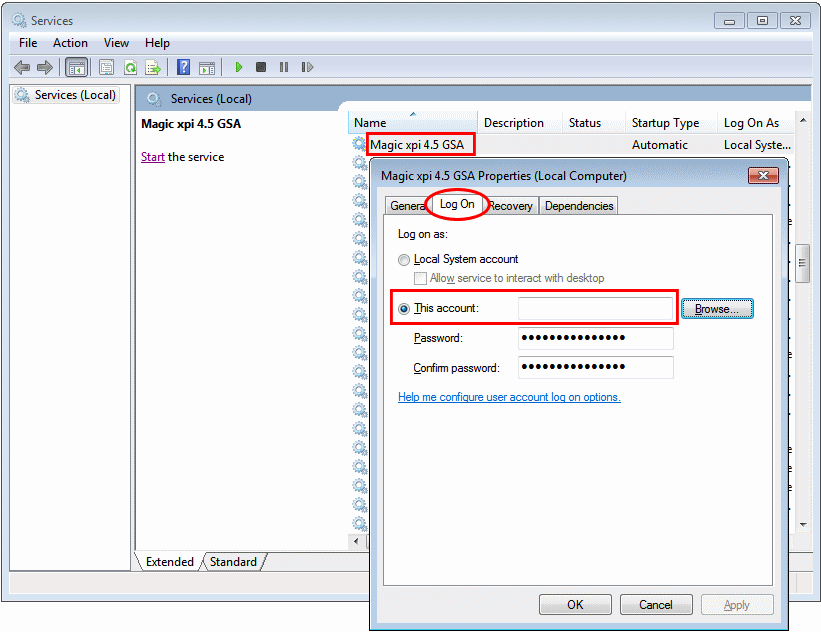The height and width of the screenshot is (632, 821).
Task: Switch to the Dependencies tab
Action: [x=579, y=205]
